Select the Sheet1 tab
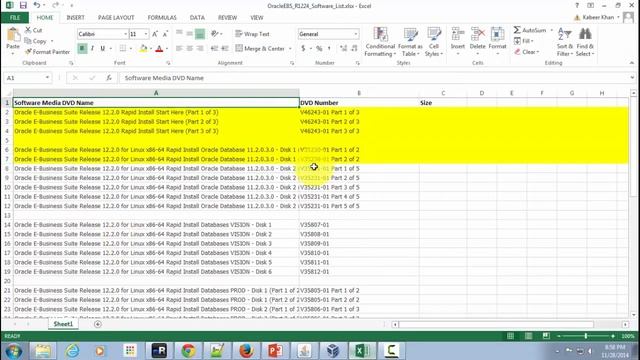 coord(63,324)
